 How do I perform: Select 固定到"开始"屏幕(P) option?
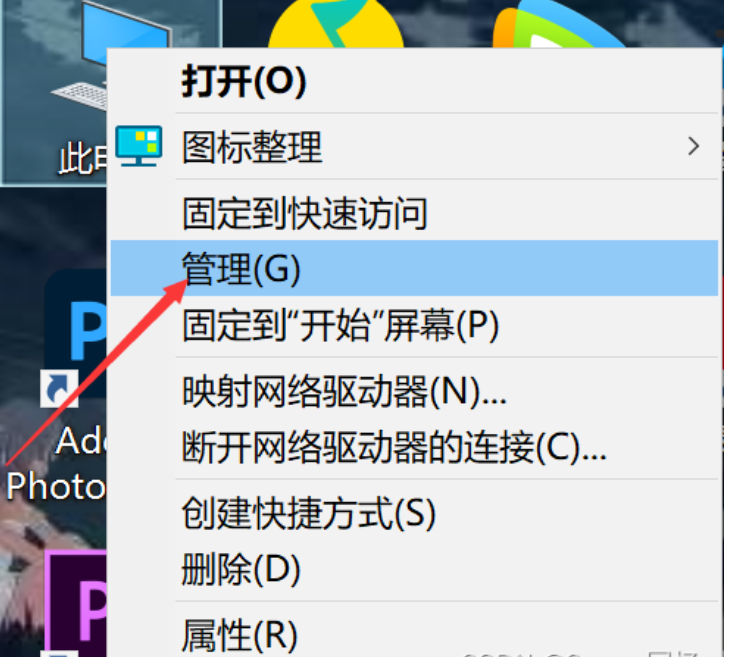pyautogui.click(x=414, y=325)
